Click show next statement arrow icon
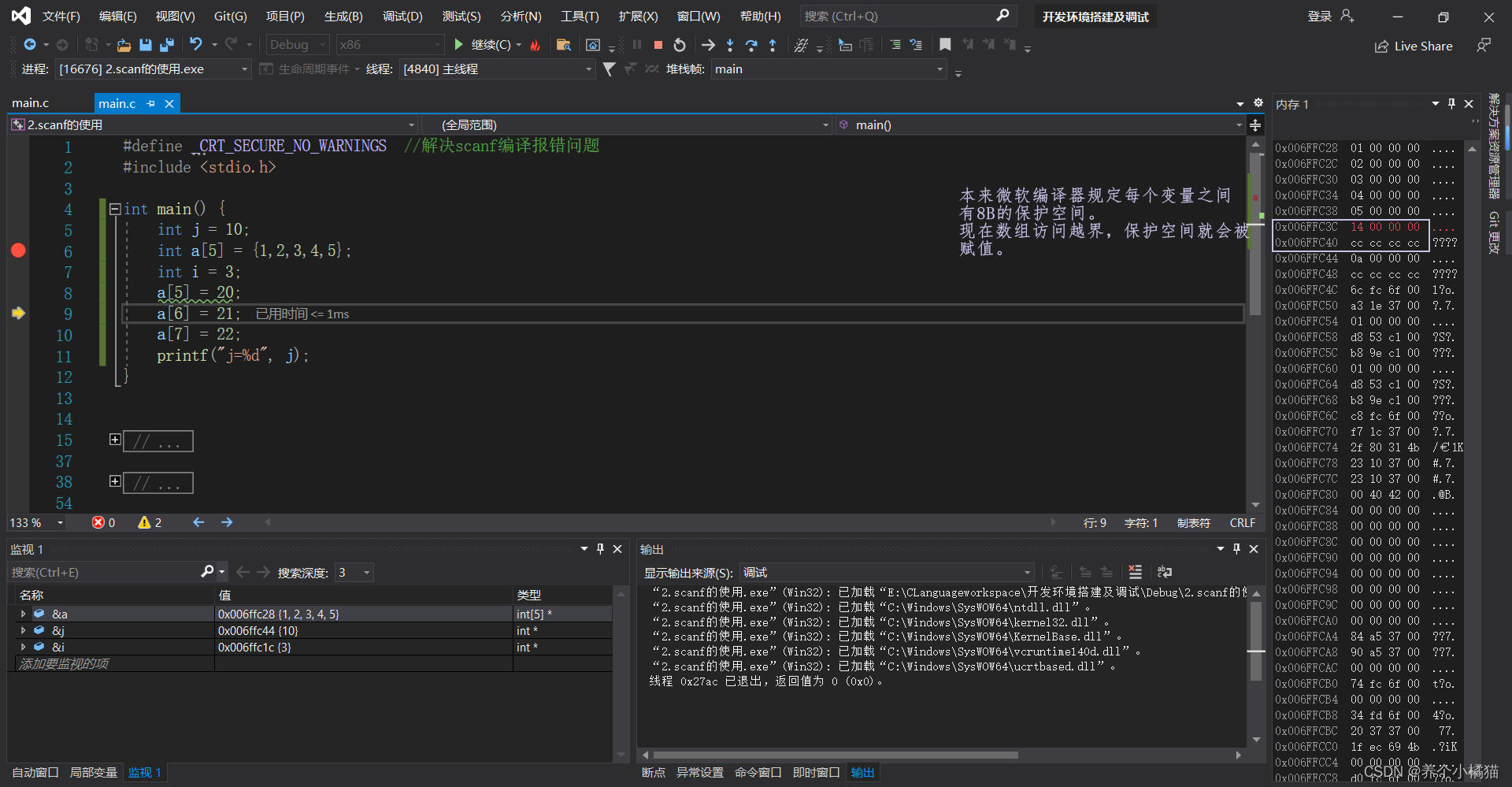 (x=708, y=45)
